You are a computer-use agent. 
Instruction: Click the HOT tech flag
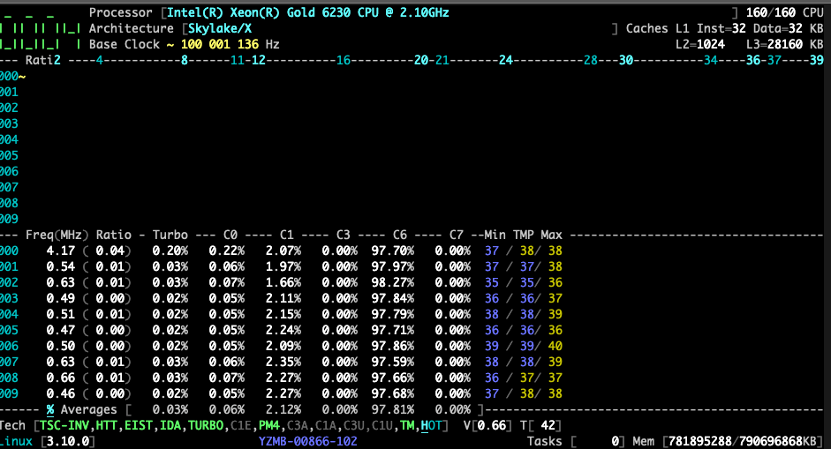click(x=431, y=426)
